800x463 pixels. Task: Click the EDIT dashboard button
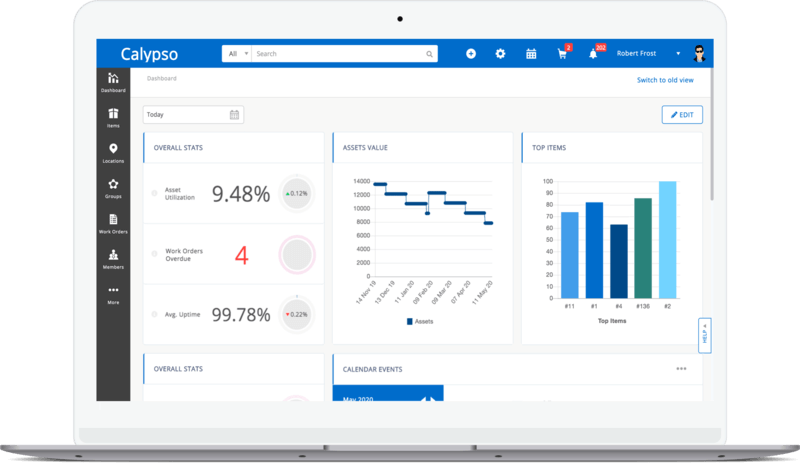[x=682, y=115]
